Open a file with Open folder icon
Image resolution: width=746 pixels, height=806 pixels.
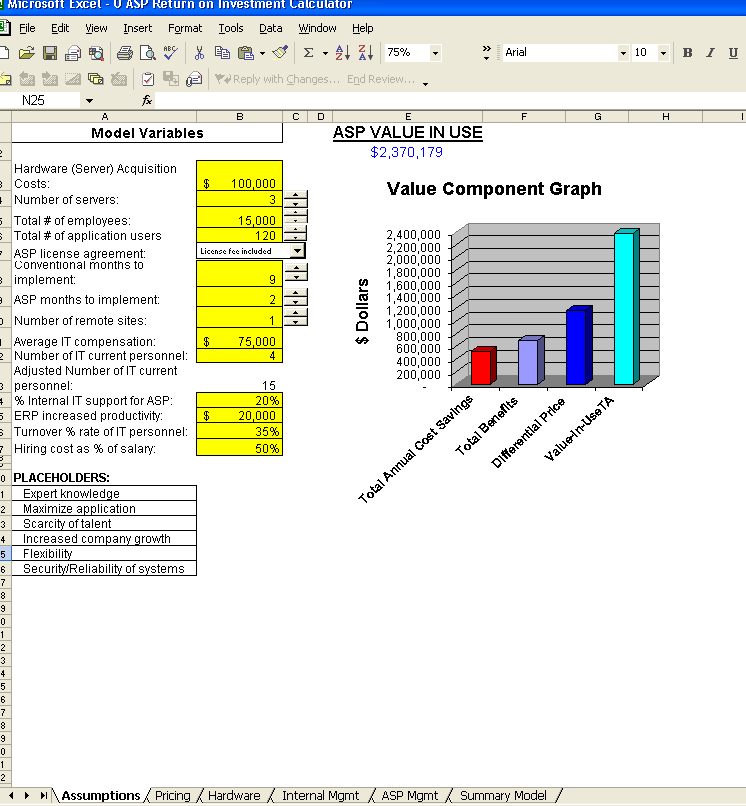tap(27, 52)
